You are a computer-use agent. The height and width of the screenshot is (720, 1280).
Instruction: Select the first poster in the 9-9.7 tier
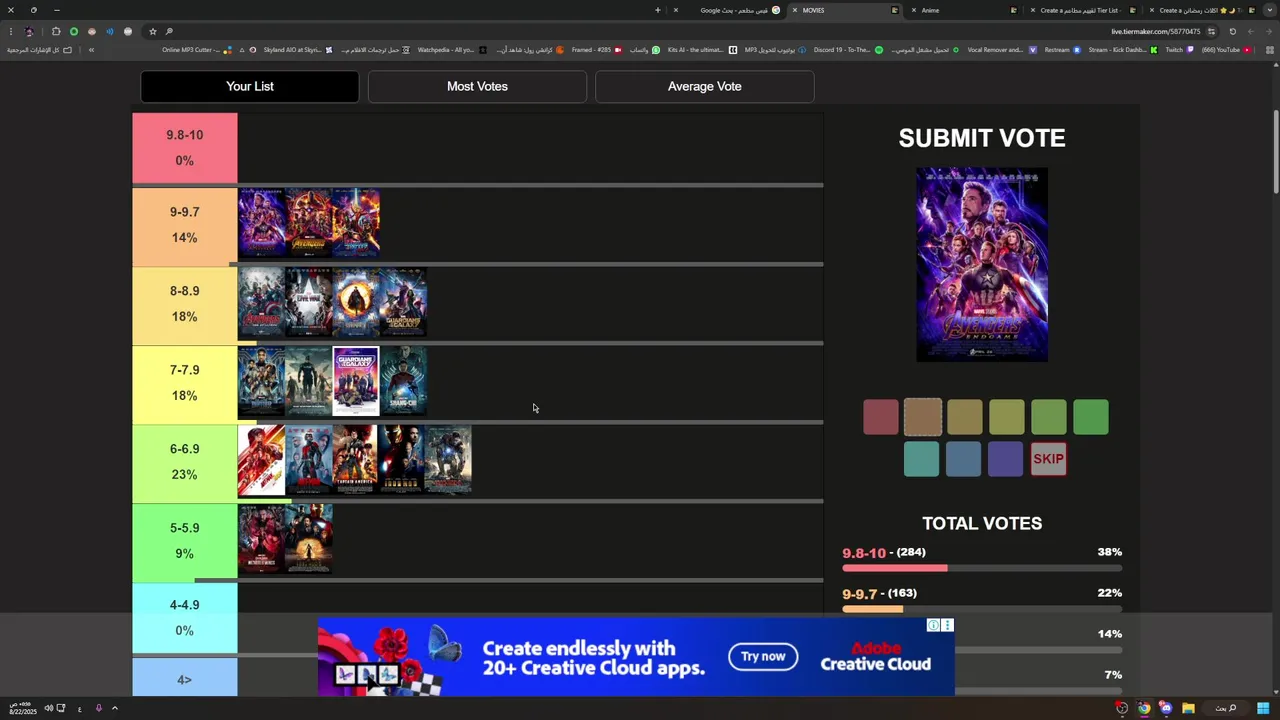261,223
